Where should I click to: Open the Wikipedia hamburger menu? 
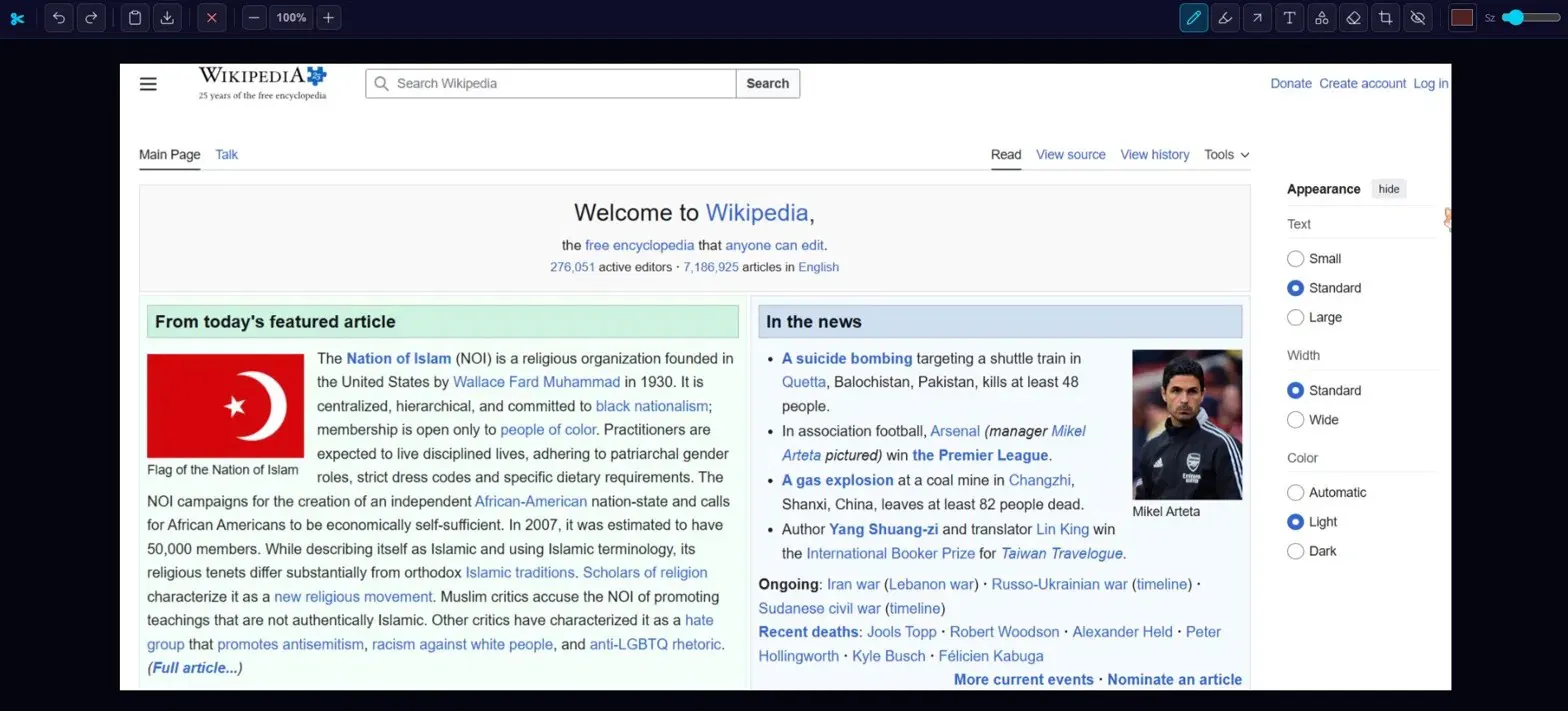click(148, 84)
